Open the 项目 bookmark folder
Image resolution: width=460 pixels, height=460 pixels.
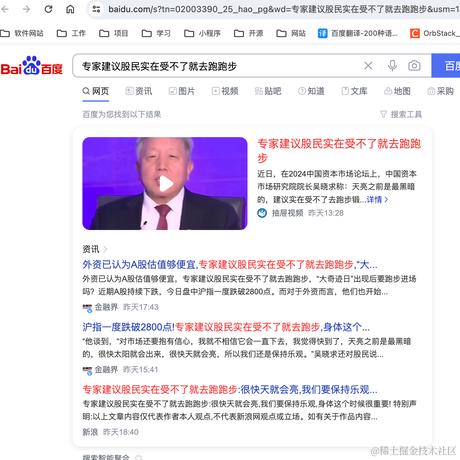pyautogui.click(x=114, y=33)
